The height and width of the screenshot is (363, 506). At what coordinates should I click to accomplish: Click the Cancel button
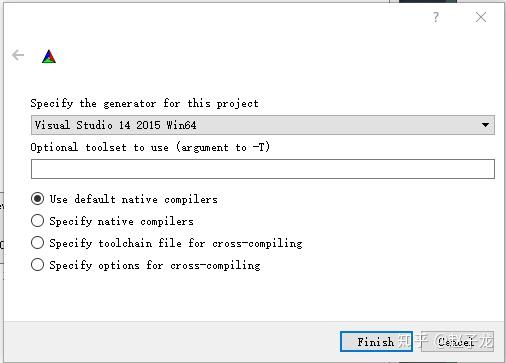[x=457, y=341]
